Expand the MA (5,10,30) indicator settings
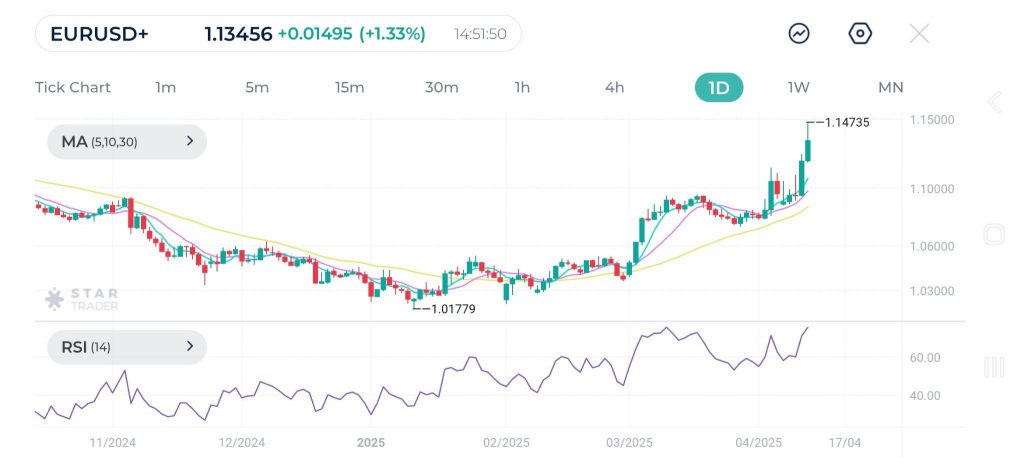 point(127,142)
